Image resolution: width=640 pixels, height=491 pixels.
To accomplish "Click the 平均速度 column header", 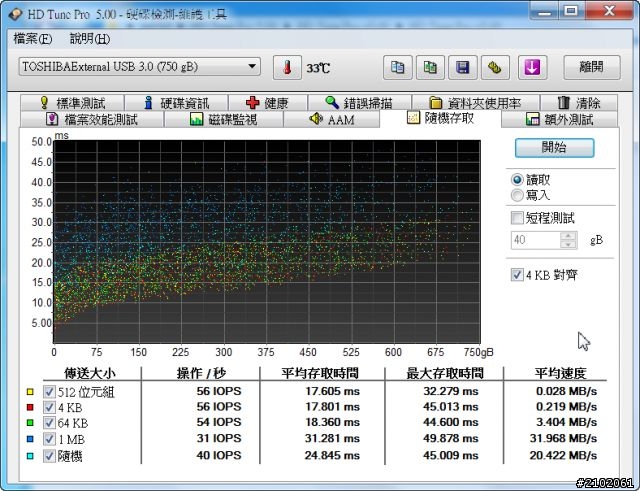I will [x=561, y=373].
